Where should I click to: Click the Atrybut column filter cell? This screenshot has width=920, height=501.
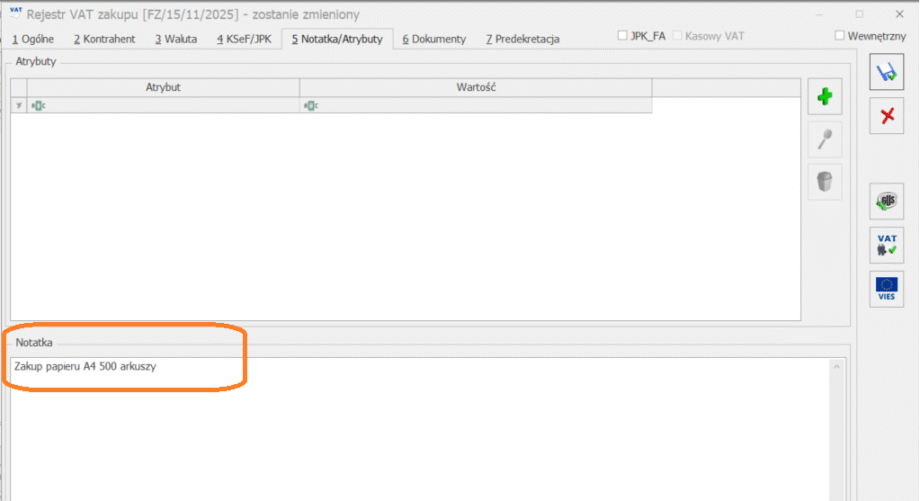pos(163,106)
